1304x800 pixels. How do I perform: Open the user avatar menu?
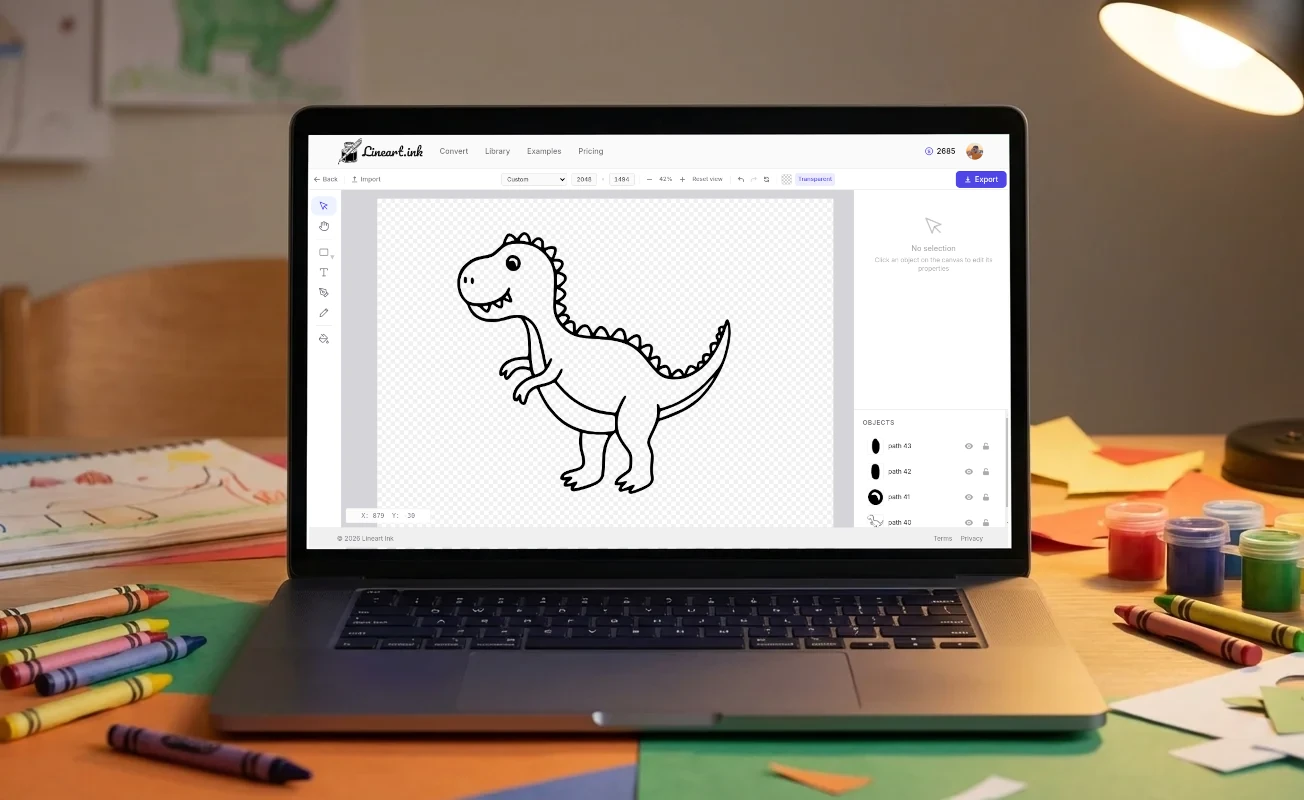(x=974, y=152)
